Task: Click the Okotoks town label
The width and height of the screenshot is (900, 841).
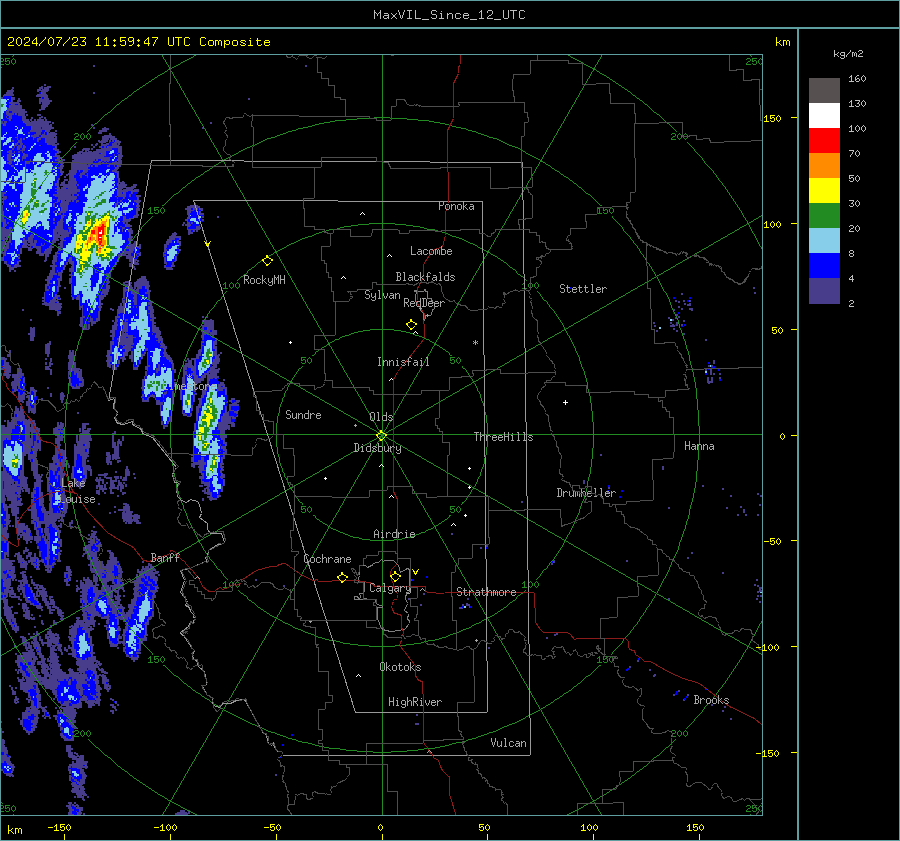Action: click(x=400, y=667)
